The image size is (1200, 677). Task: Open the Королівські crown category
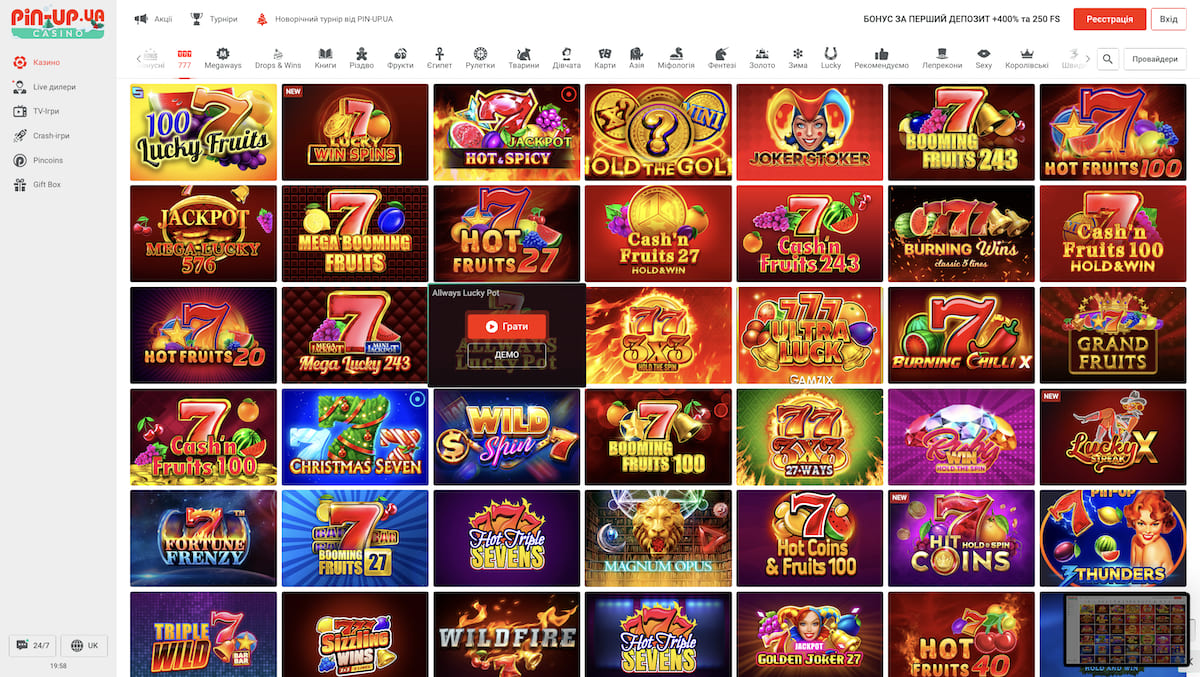coord(1026,58)
